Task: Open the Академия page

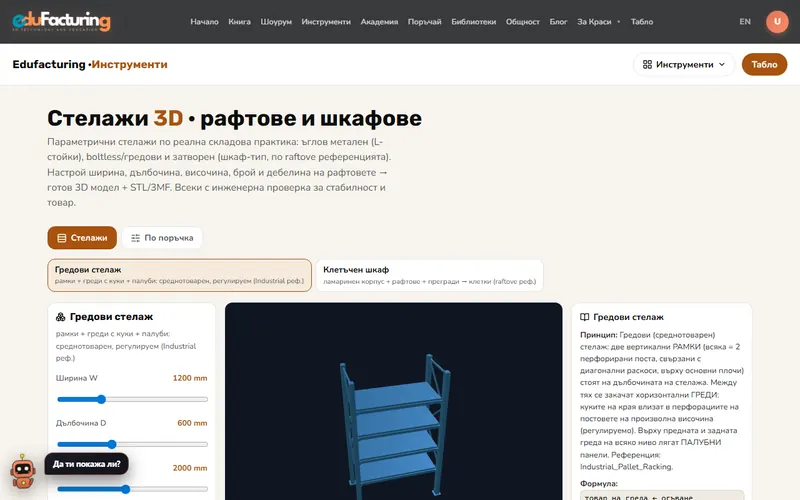Action: [379, 21]
